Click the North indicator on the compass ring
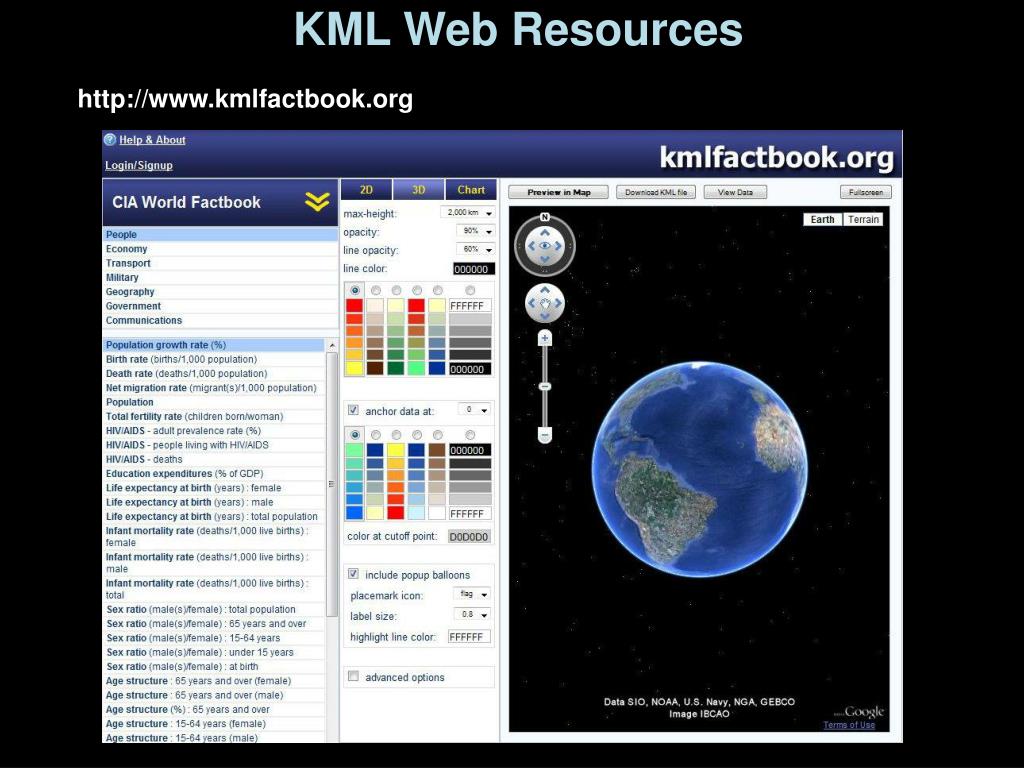Screen dimensions: 1024x768 coord(545,217)
